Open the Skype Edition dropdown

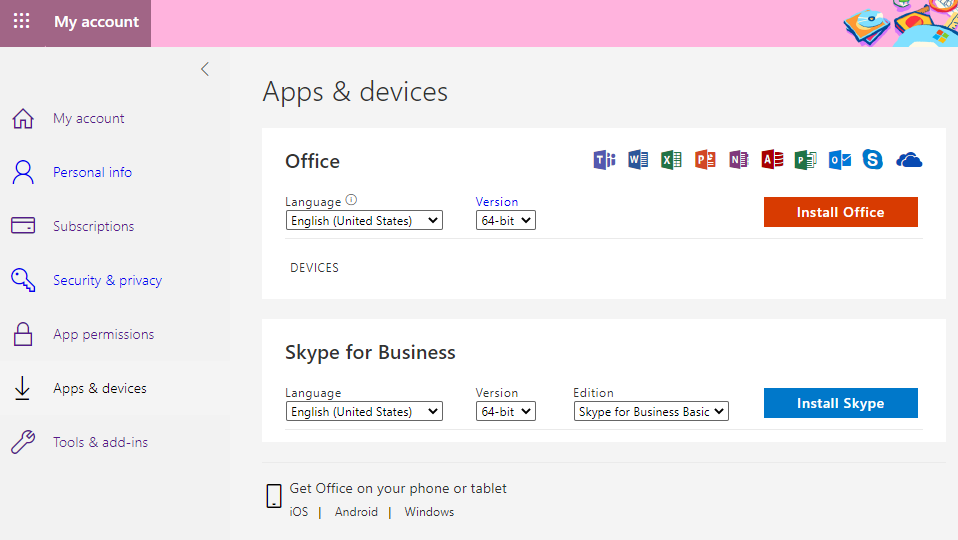[x=651, y=412]
